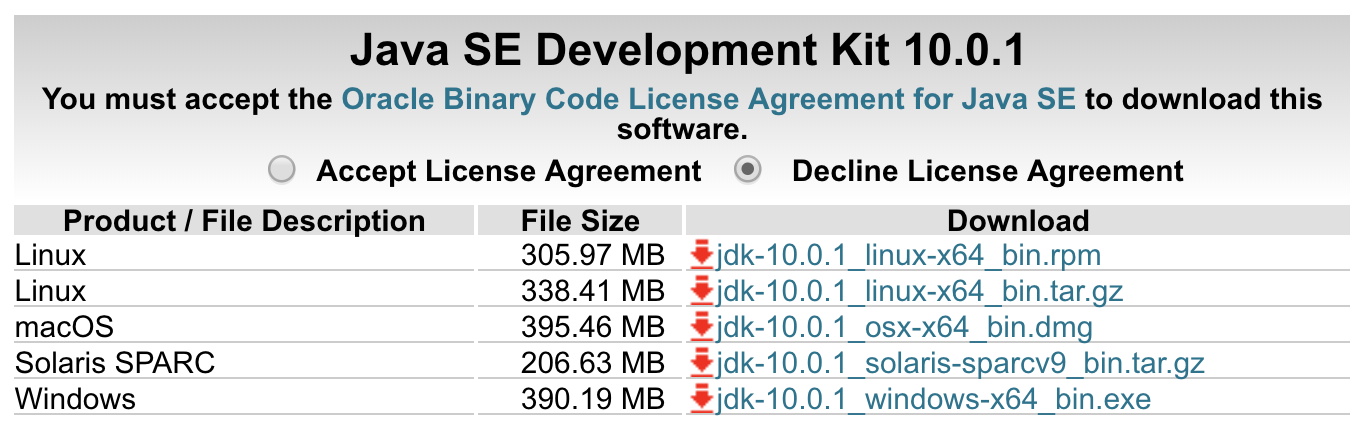Screen dimensions: 1362x426
Task: Click the File Size column header
Action: pyautogui.click(x=580, y=220)
